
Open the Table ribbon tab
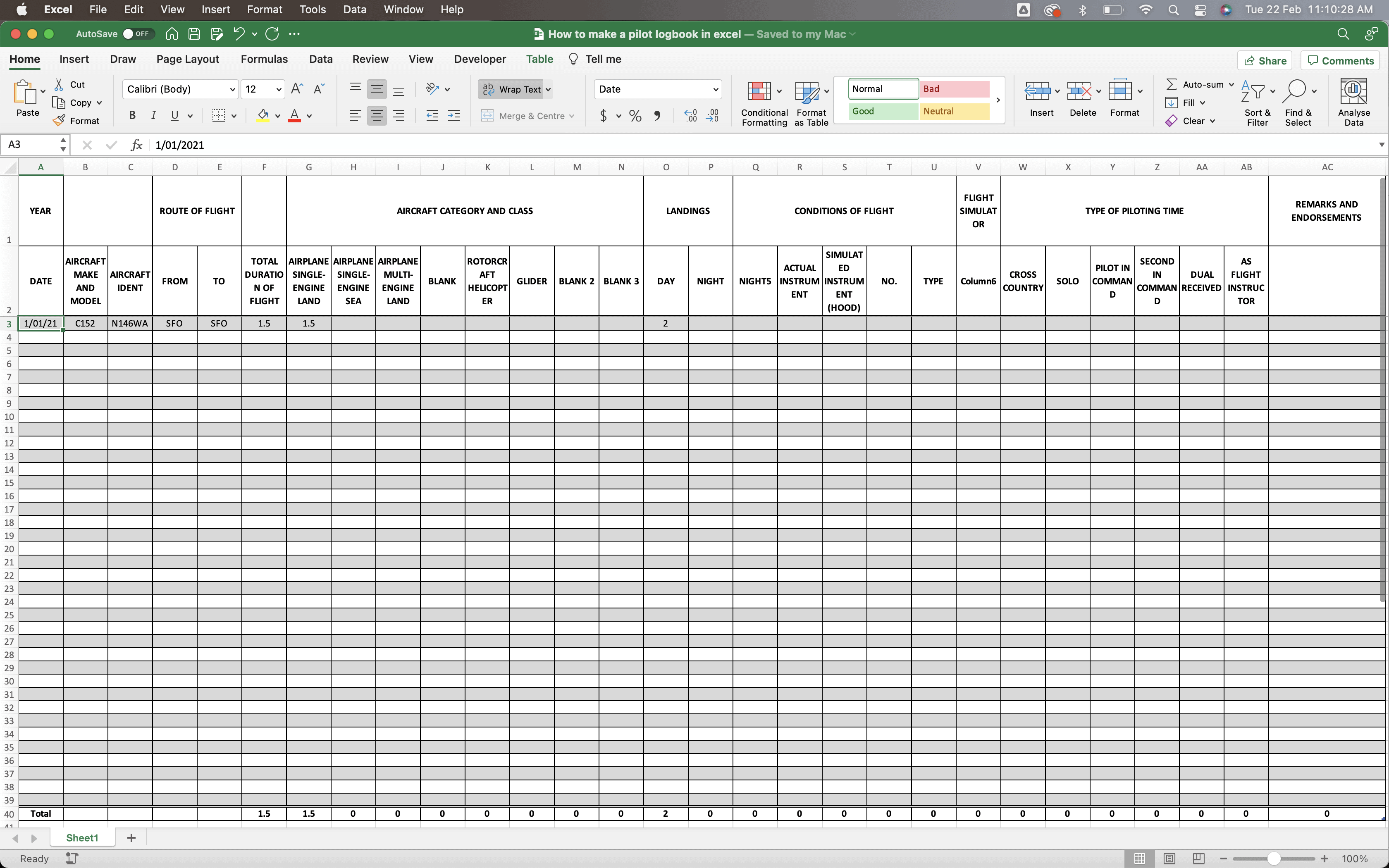[540, 59]
